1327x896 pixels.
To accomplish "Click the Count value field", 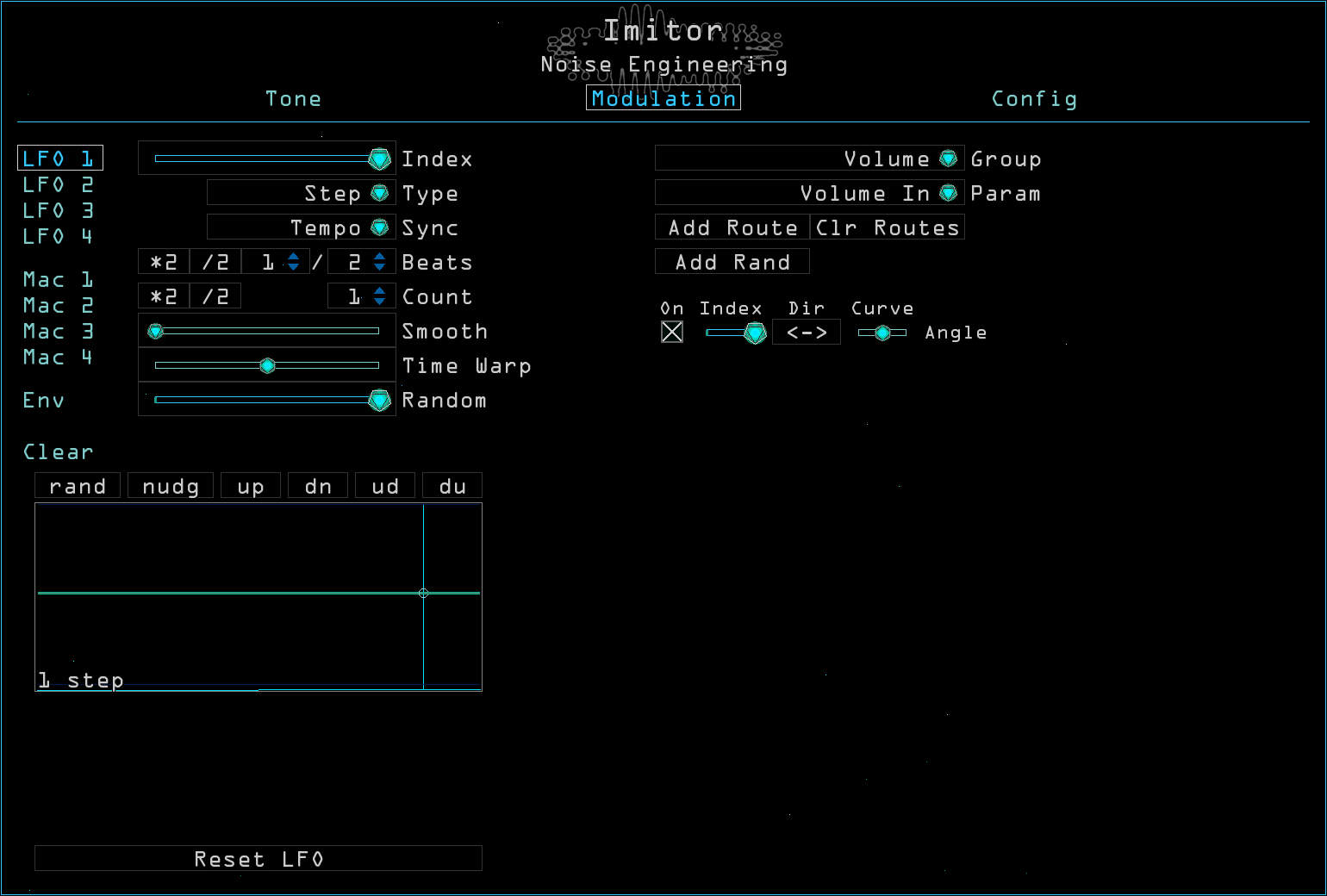I will pyautogui.click(x=353, y=296).
